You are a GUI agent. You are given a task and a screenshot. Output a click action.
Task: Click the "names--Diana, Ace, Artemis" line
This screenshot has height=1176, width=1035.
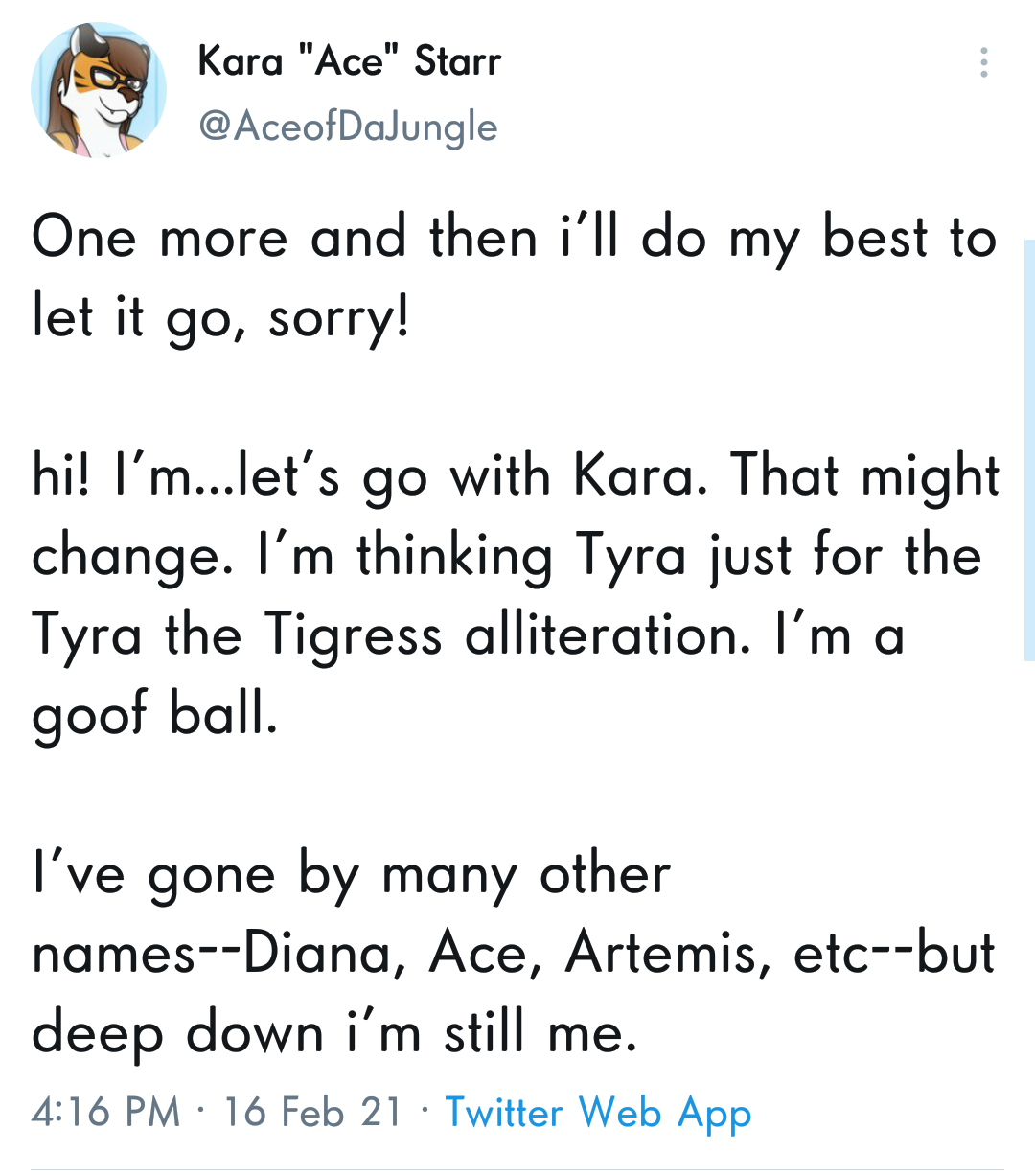pyautogui.click(x=514, y=955)
